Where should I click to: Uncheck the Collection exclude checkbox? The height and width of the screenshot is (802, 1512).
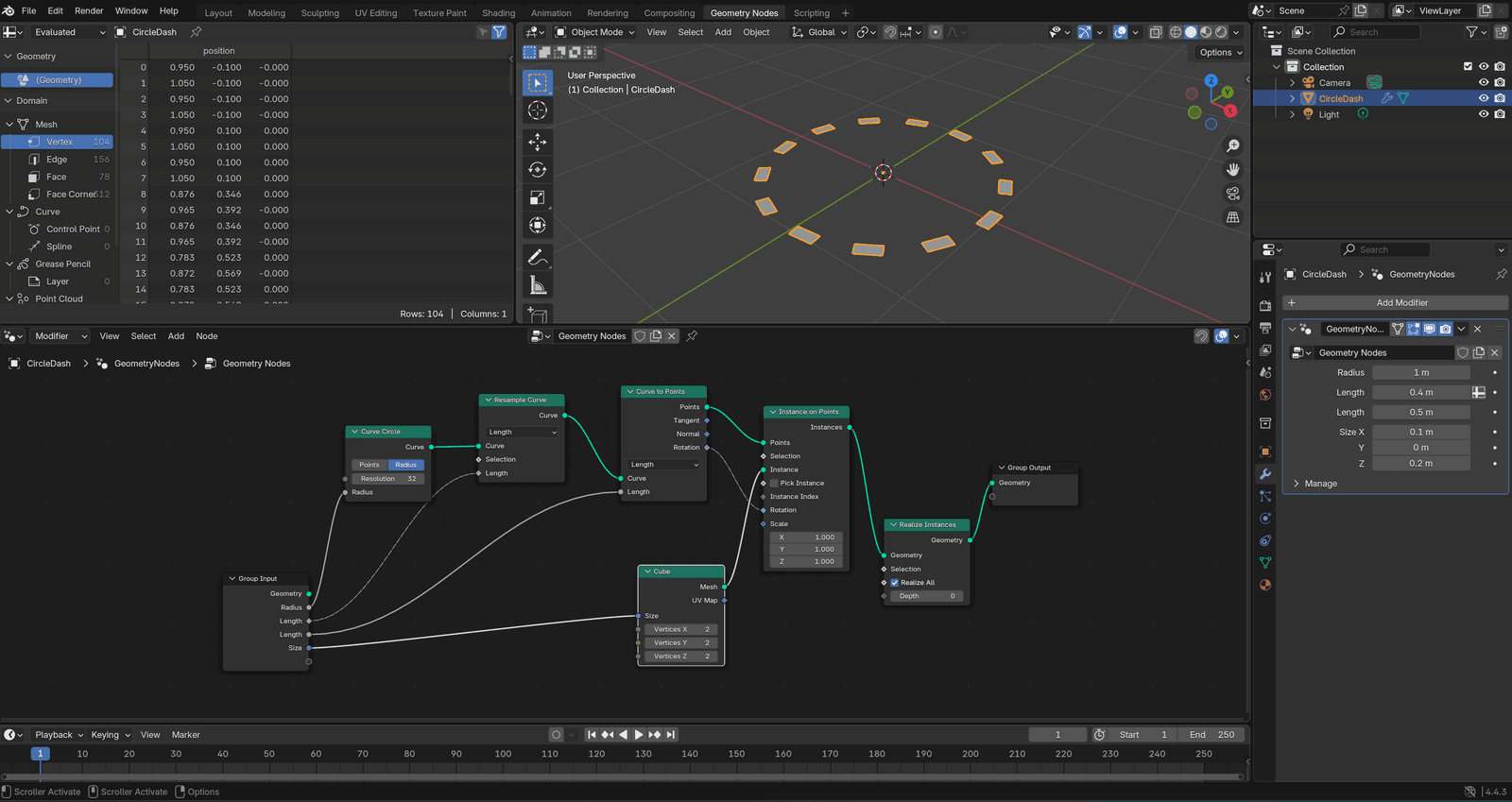click(x=1468, y=67)
